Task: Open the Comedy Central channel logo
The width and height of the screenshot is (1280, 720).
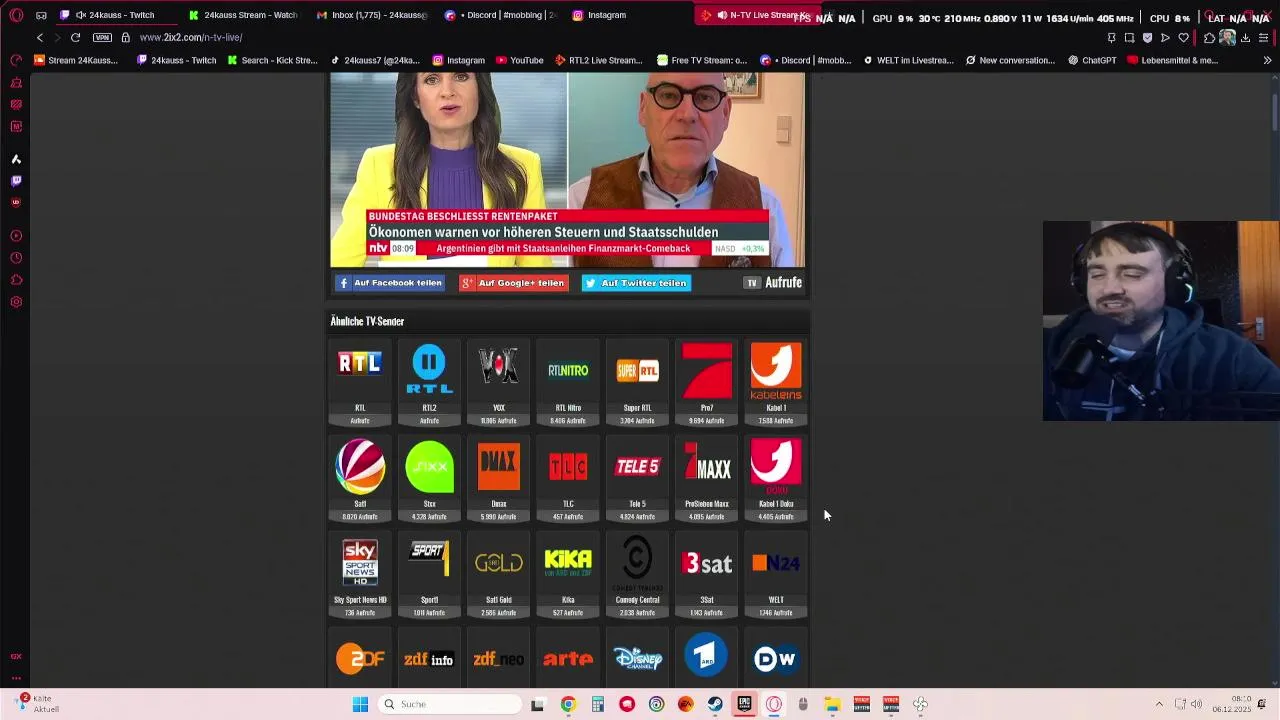Action: [637, 563]
